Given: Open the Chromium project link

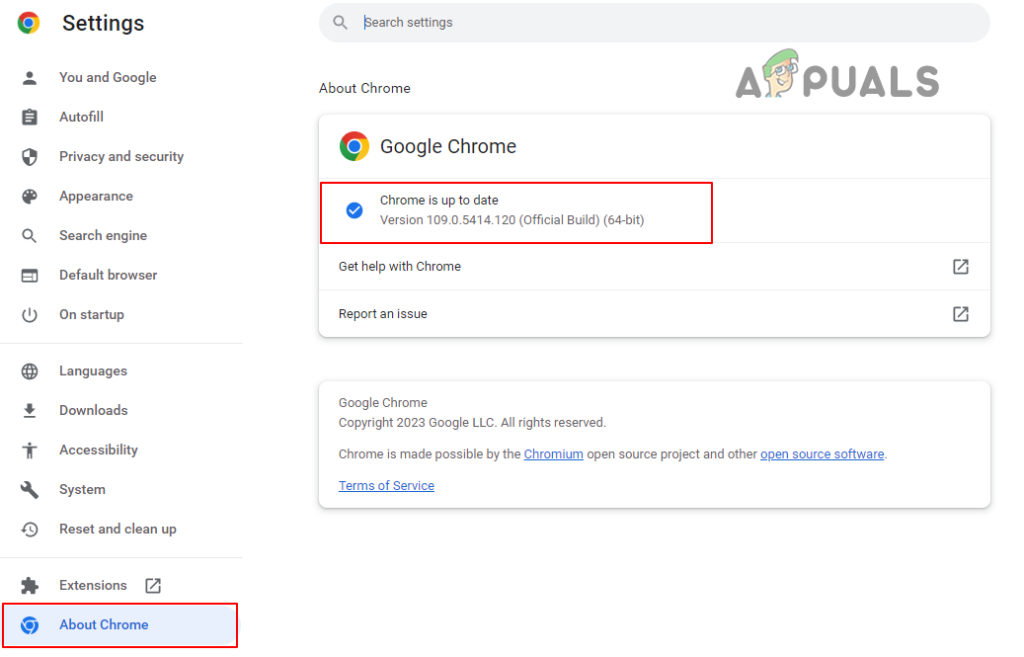Looking at the screenshot, I should (x=553, y=454).
